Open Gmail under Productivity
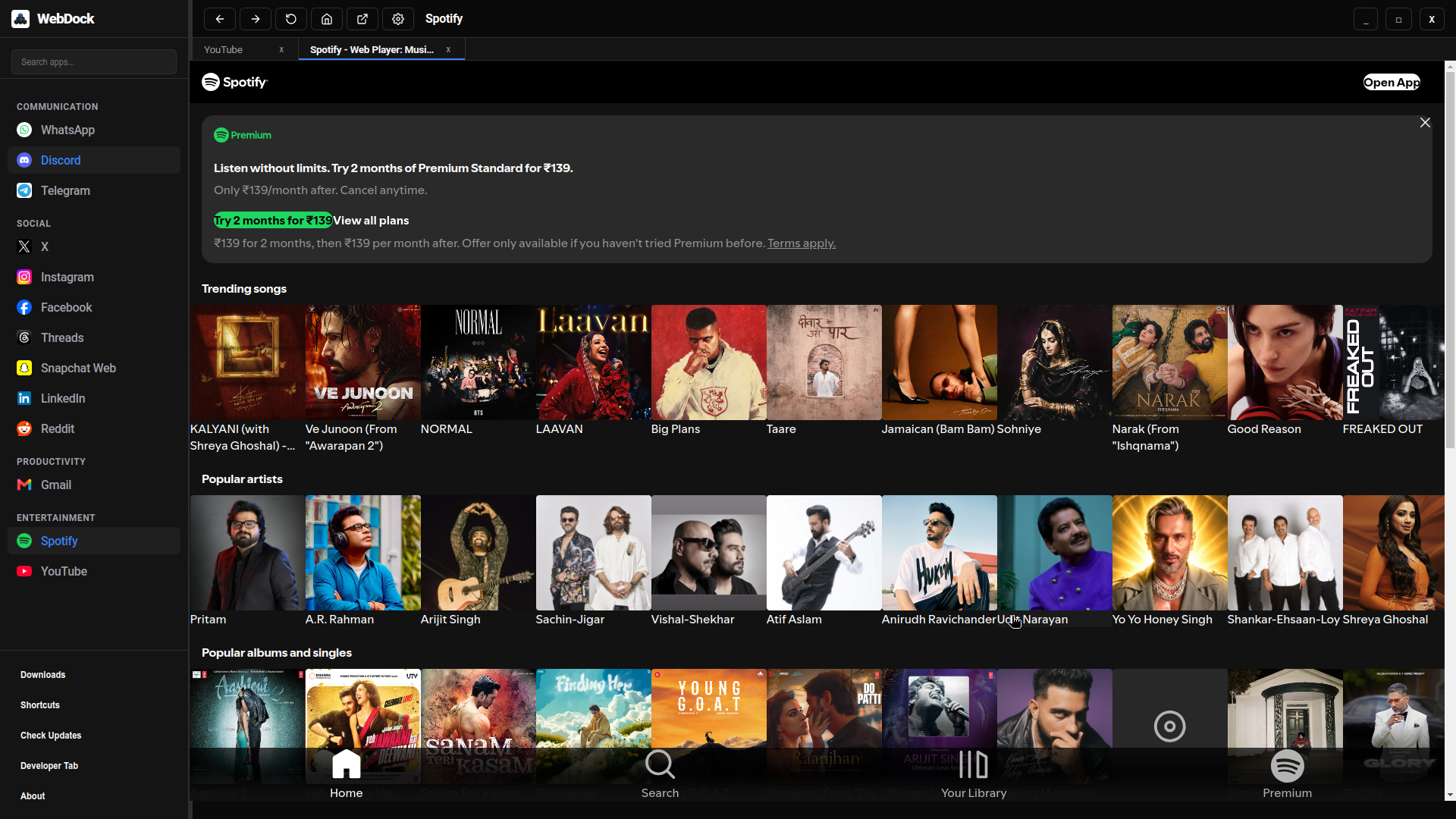 tap(94, 485)
